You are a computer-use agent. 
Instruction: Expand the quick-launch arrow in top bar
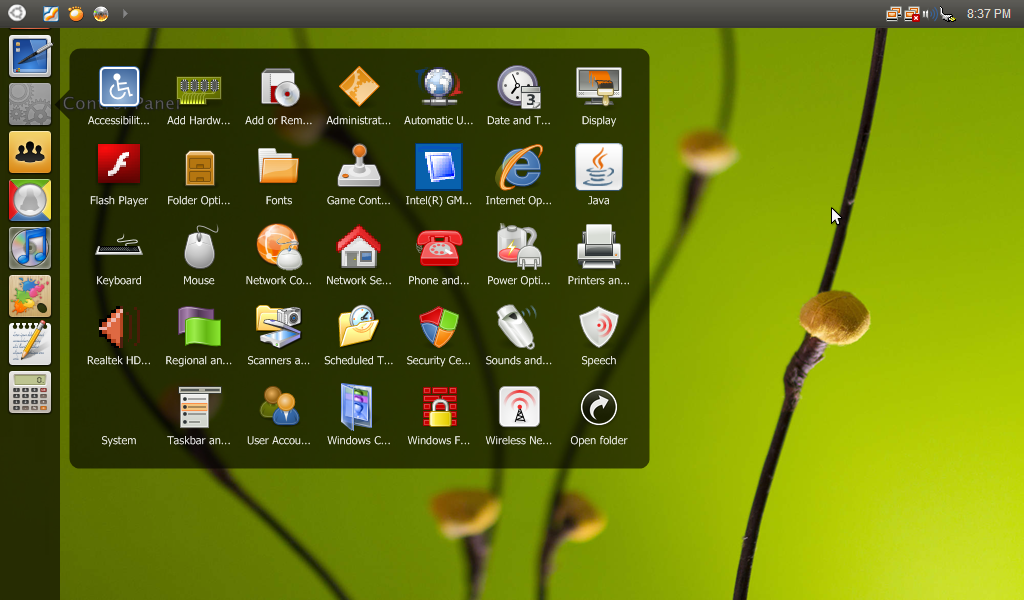click(x=125, y=13)
